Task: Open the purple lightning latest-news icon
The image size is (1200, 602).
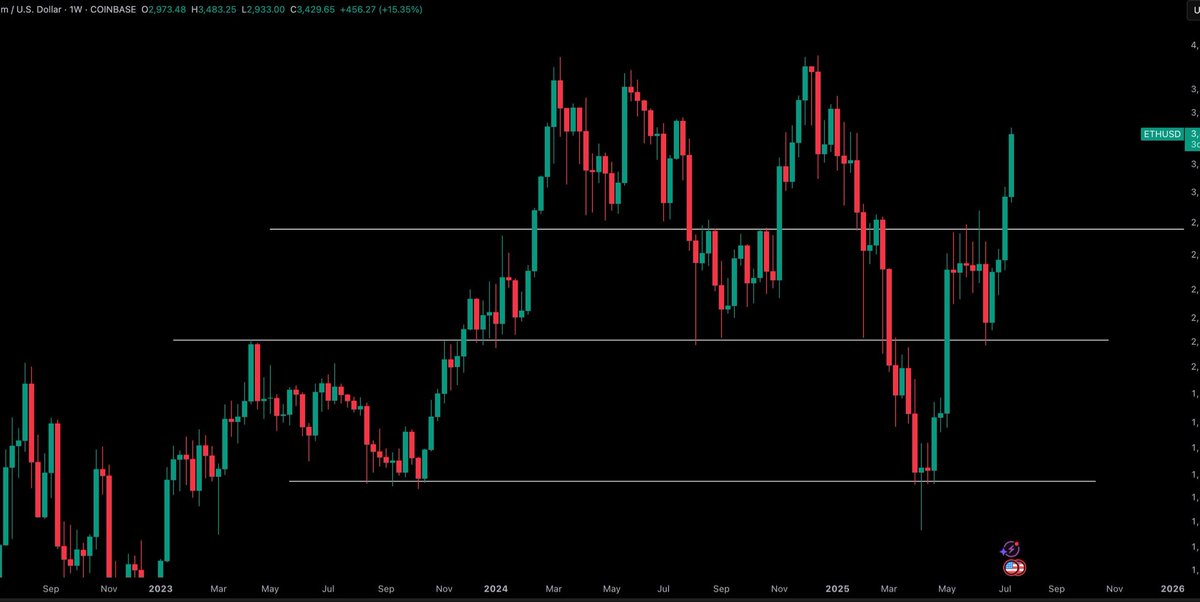Action: [1010, 549]
